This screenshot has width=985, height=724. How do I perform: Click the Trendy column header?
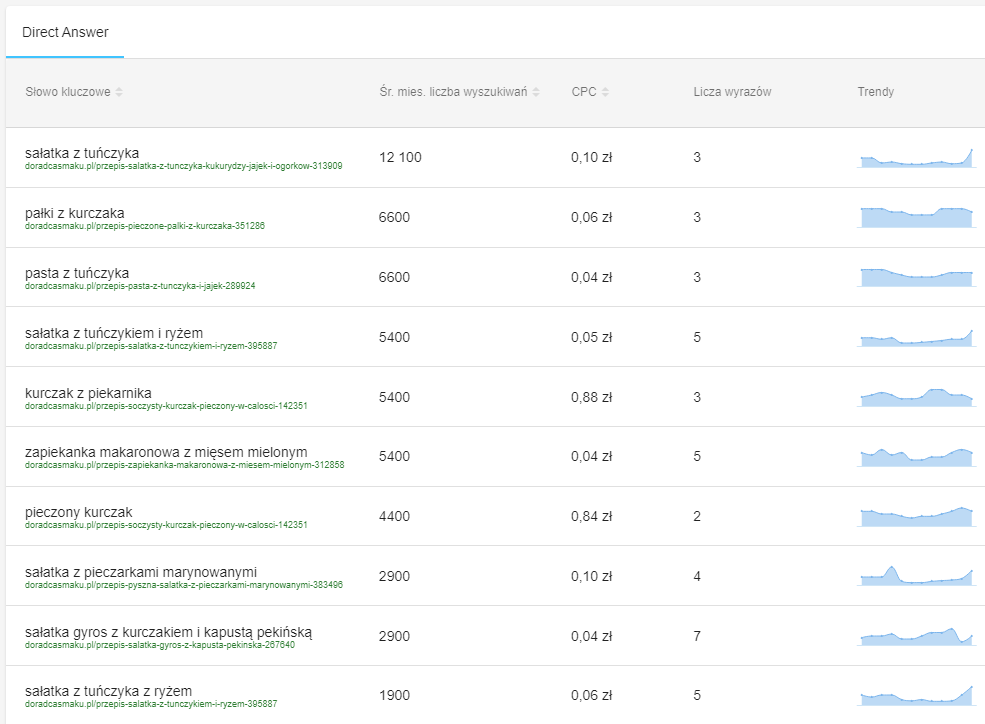point(875,92)
